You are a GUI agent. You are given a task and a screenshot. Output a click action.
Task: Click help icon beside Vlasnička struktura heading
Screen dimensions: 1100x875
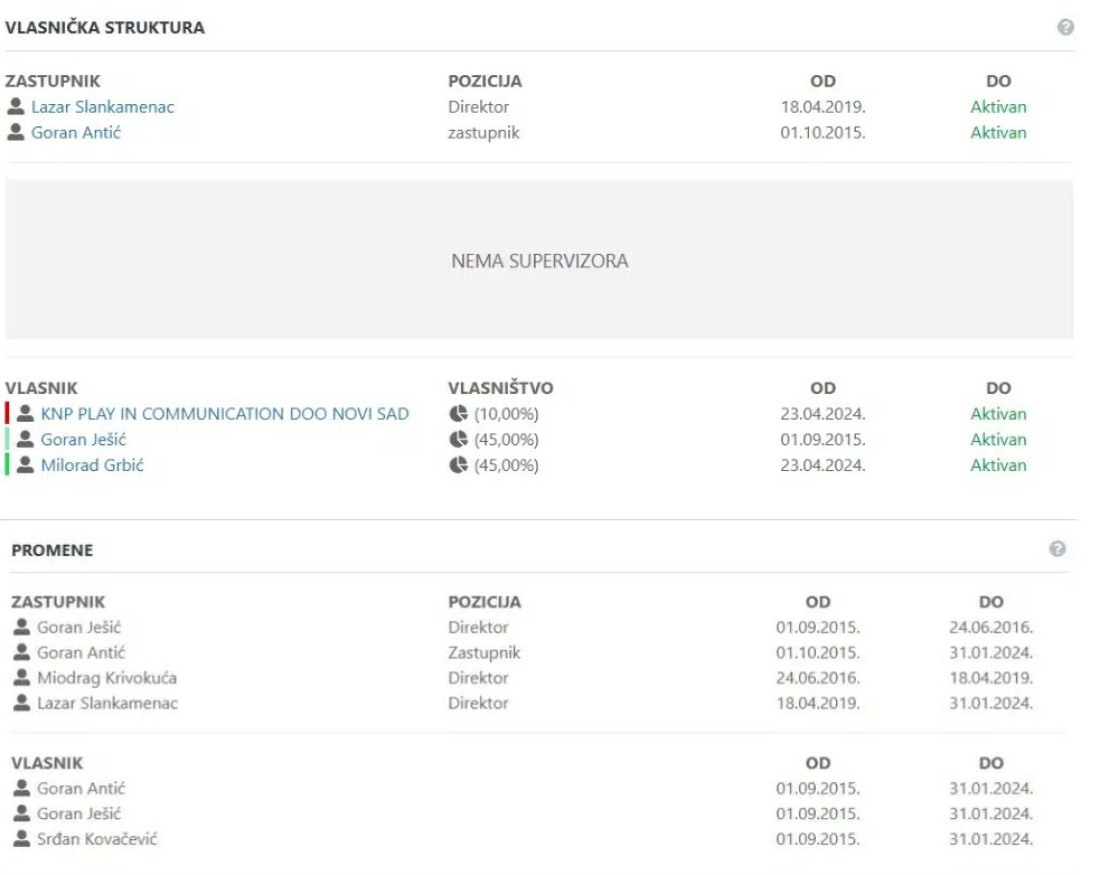click(1065, 28)
